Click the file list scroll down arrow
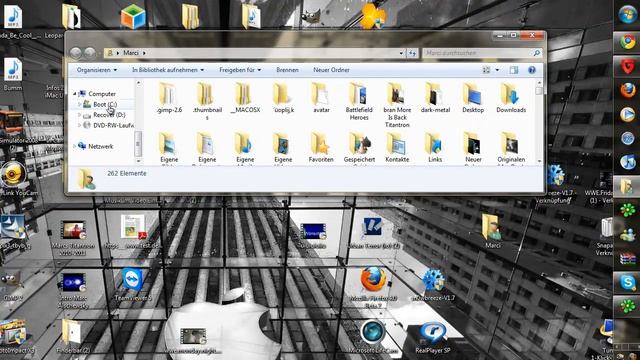Viewport: 640px width, 360px height. click(x=539, y=161)
